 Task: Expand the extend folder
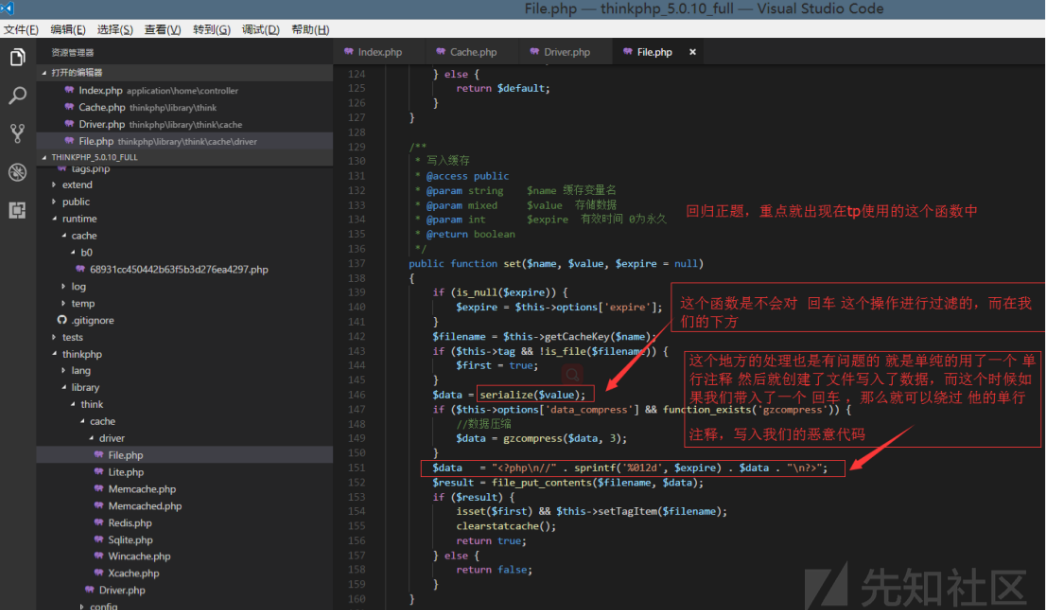pos(77,185)
